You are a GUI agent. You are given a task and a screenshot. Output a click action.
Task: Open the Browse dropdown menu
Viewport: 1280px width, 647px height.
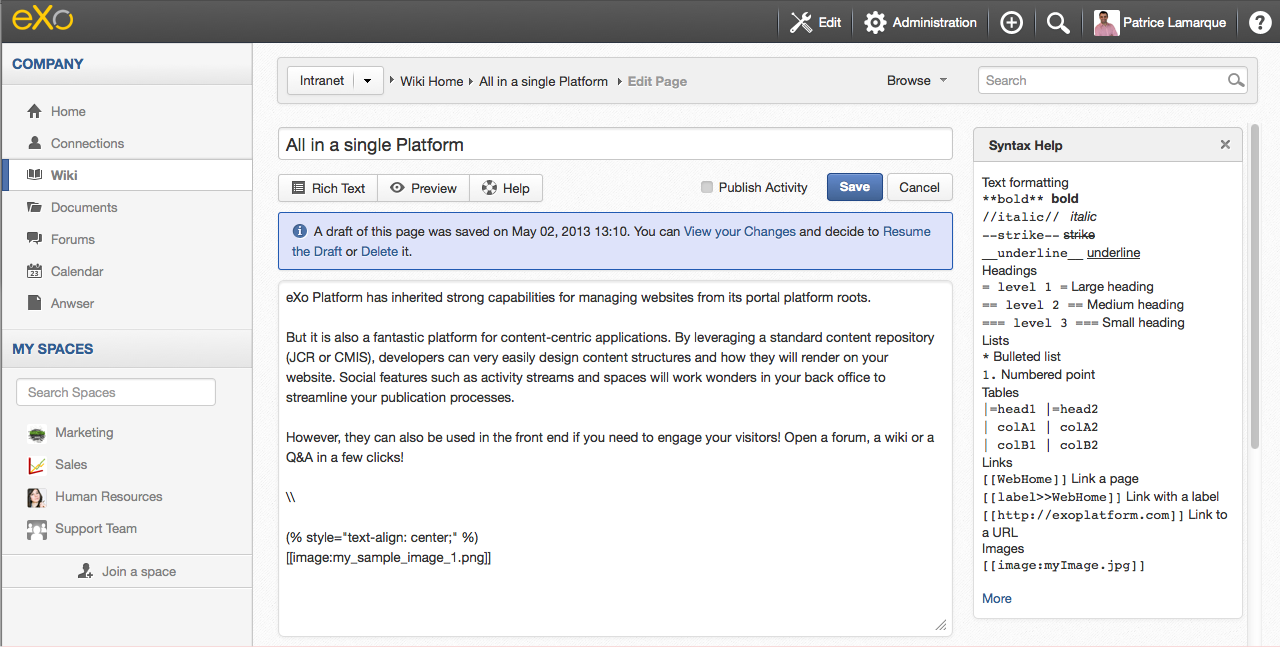pos(917,81)
